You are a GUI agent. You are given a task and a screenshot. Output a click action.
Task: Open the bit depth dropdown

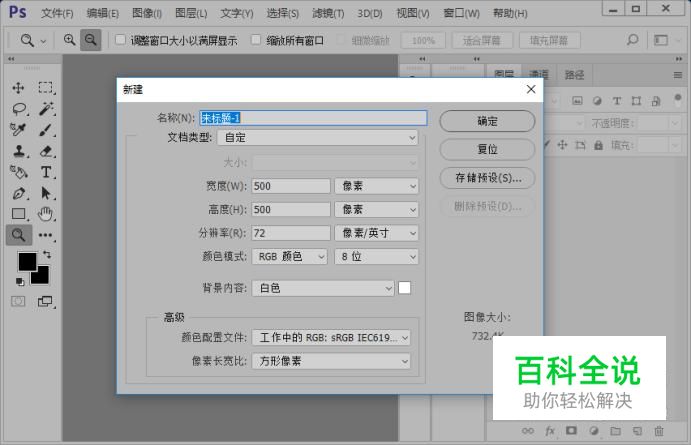[x=376, y=256]
